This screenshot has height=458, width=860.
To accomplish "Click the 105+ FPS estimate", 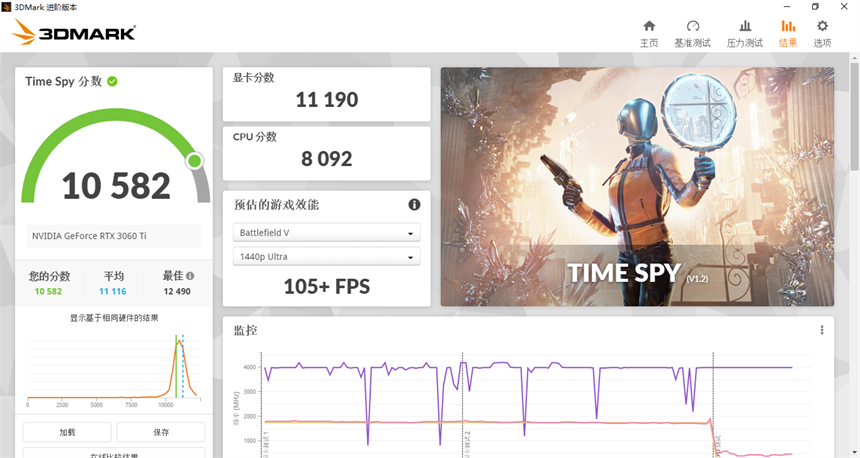I will tap(327, 286).
